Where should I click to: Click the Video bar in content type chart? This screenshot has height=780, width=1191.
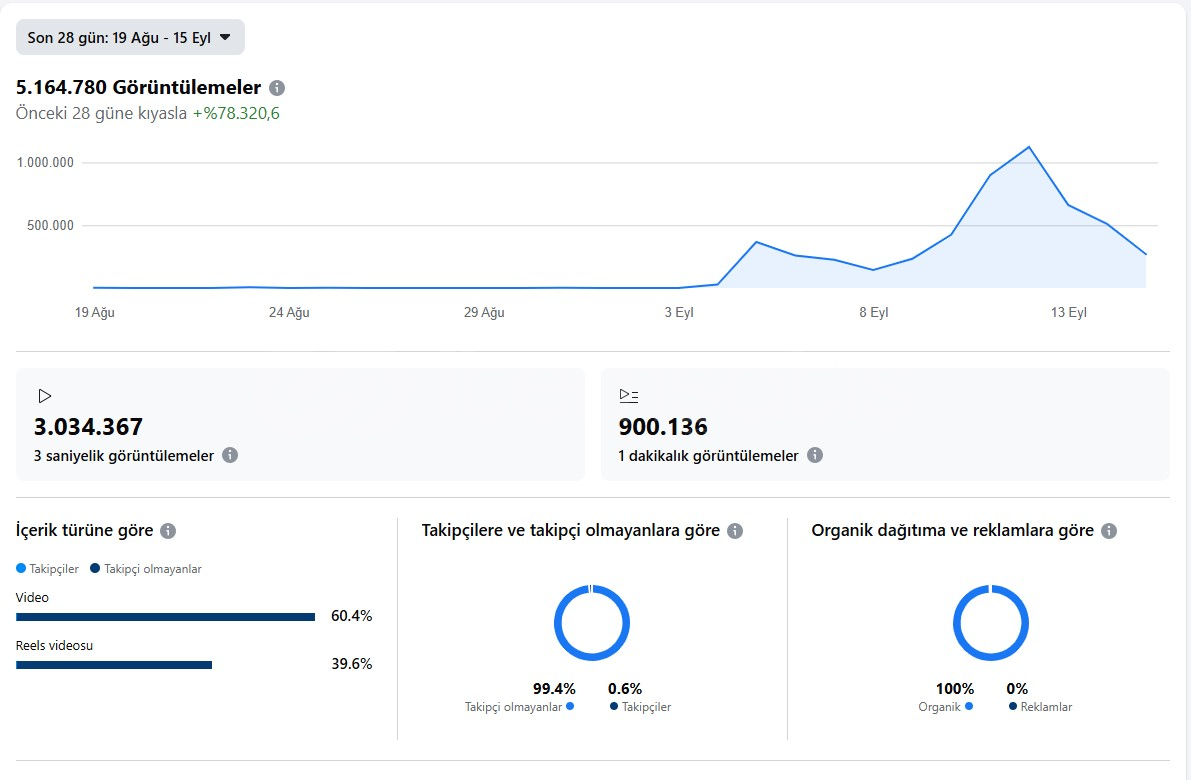pyautogui.click(x=165, y=617)
